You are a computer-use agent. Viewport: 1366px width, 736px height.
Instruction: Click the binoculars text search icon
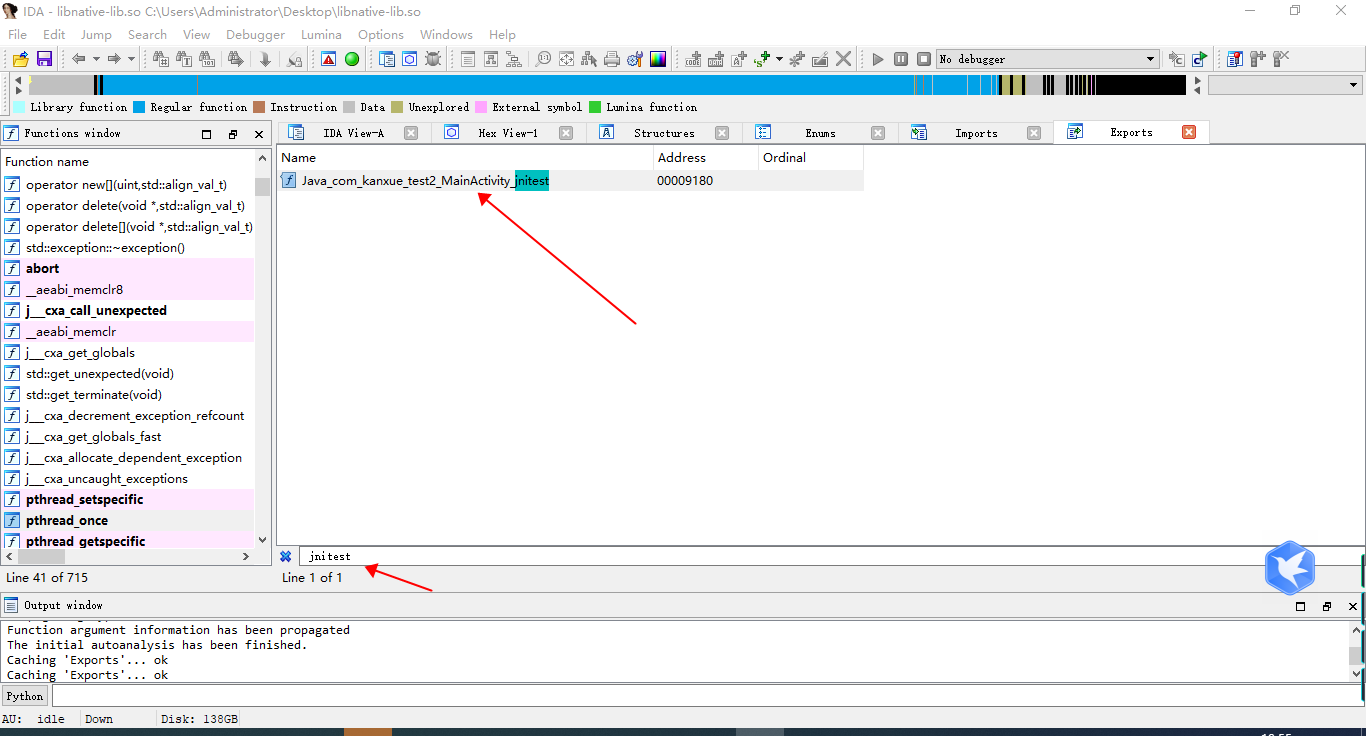click(184, 59)
